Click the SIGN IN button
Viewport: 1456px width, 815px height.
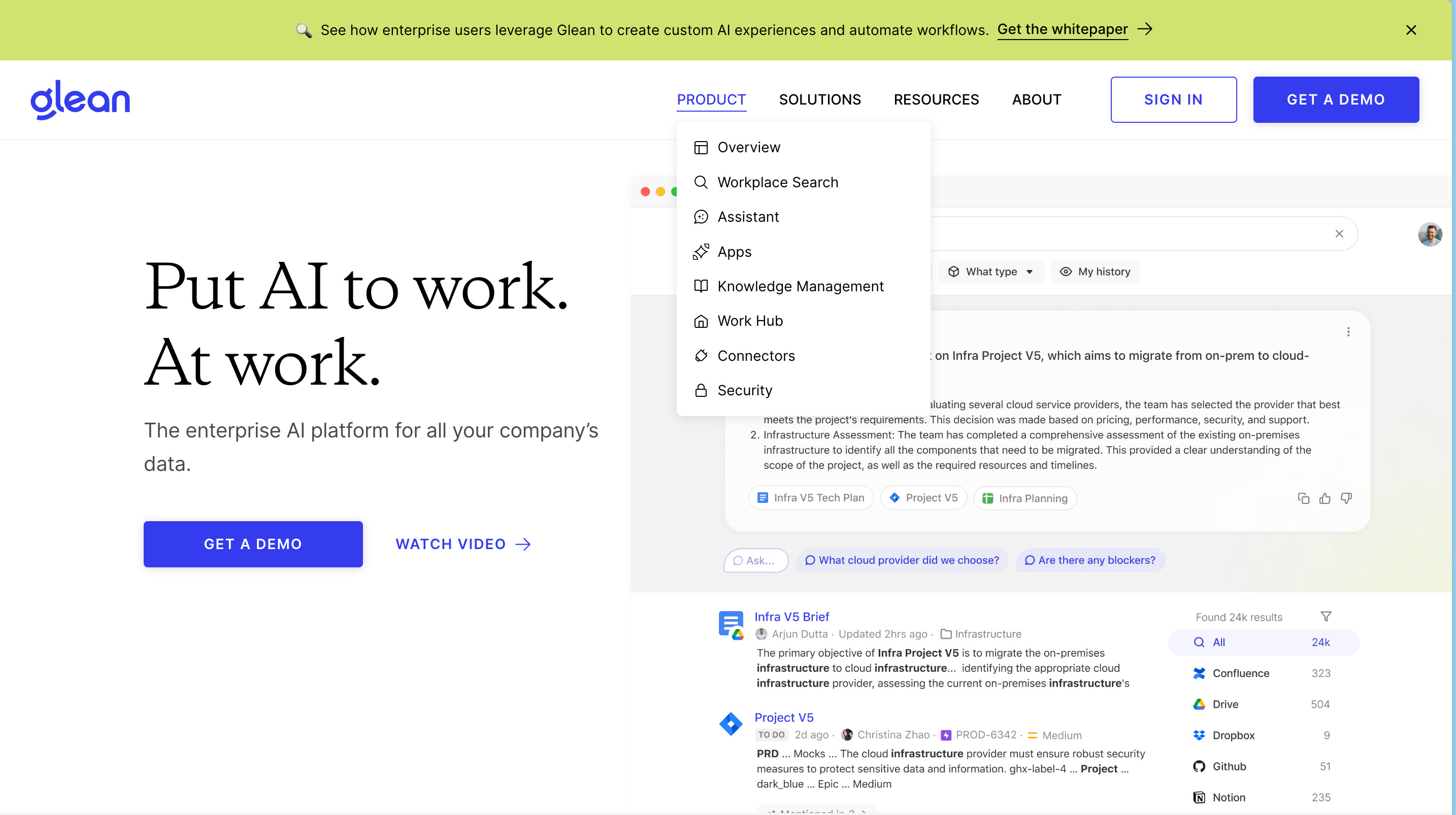click(x=1173, y=99)
